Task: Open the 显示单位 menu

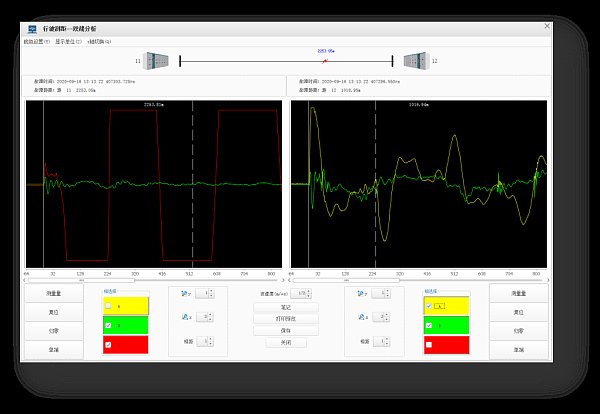Action: tap(68, 42)
